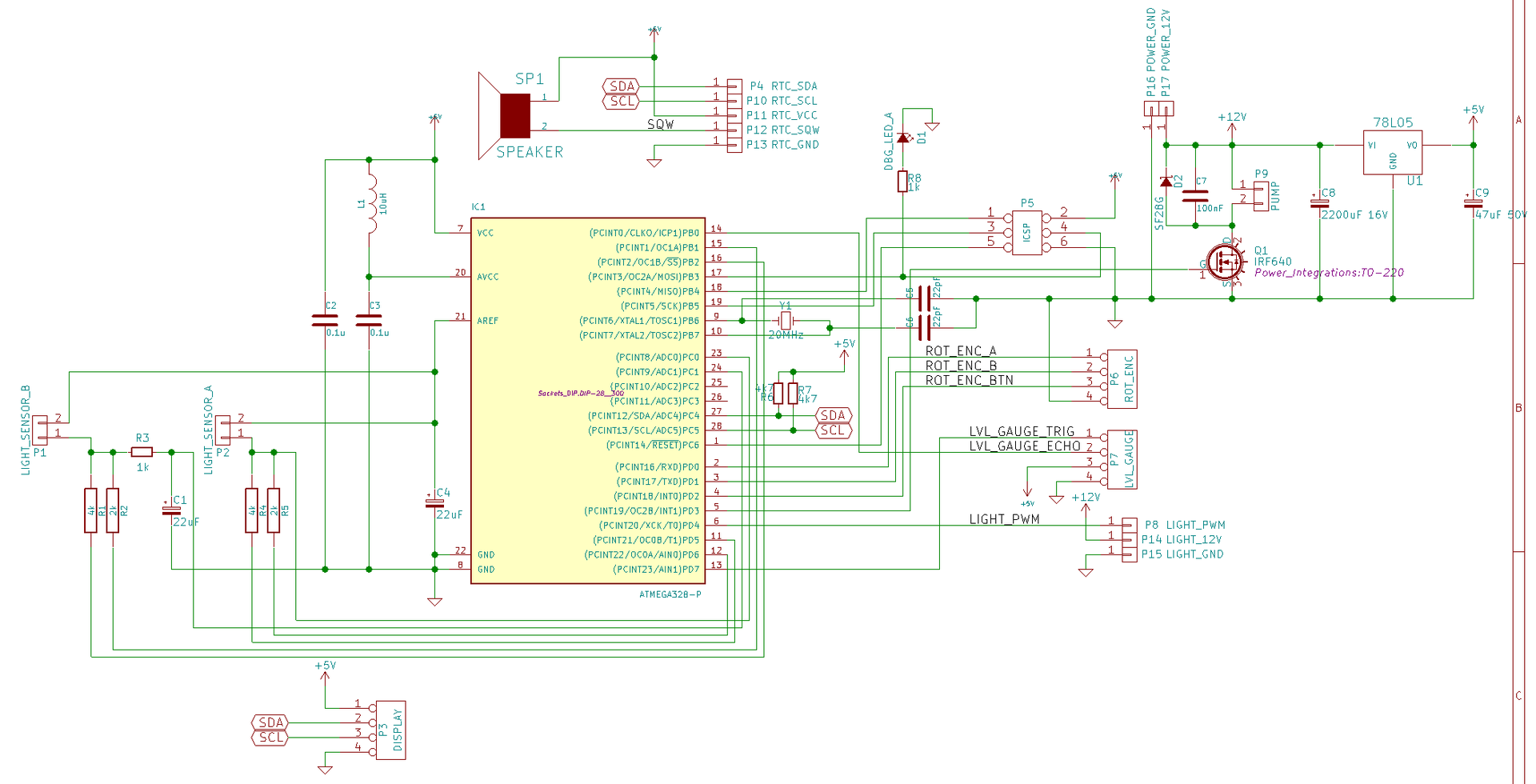
Task: Click the R6 pull-up resistor symbol
Action: pyautogui.click(x=778, y=393)
